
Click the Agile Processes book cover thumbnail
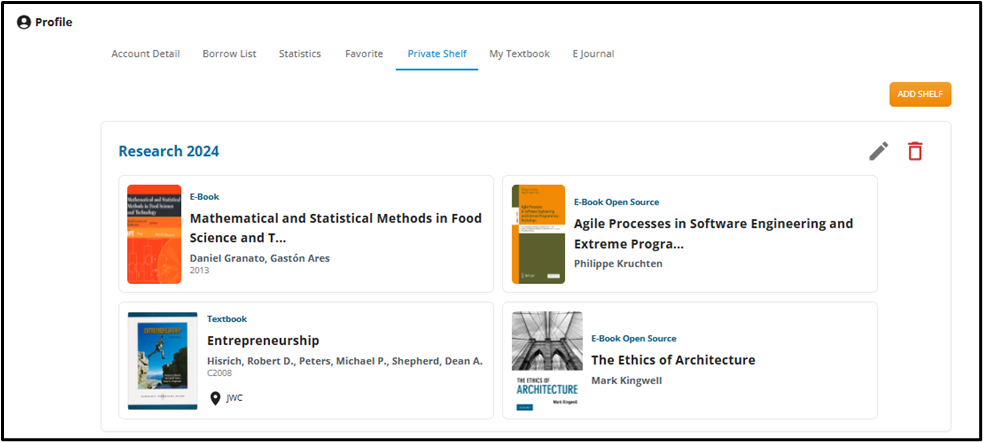coord(538,234)
